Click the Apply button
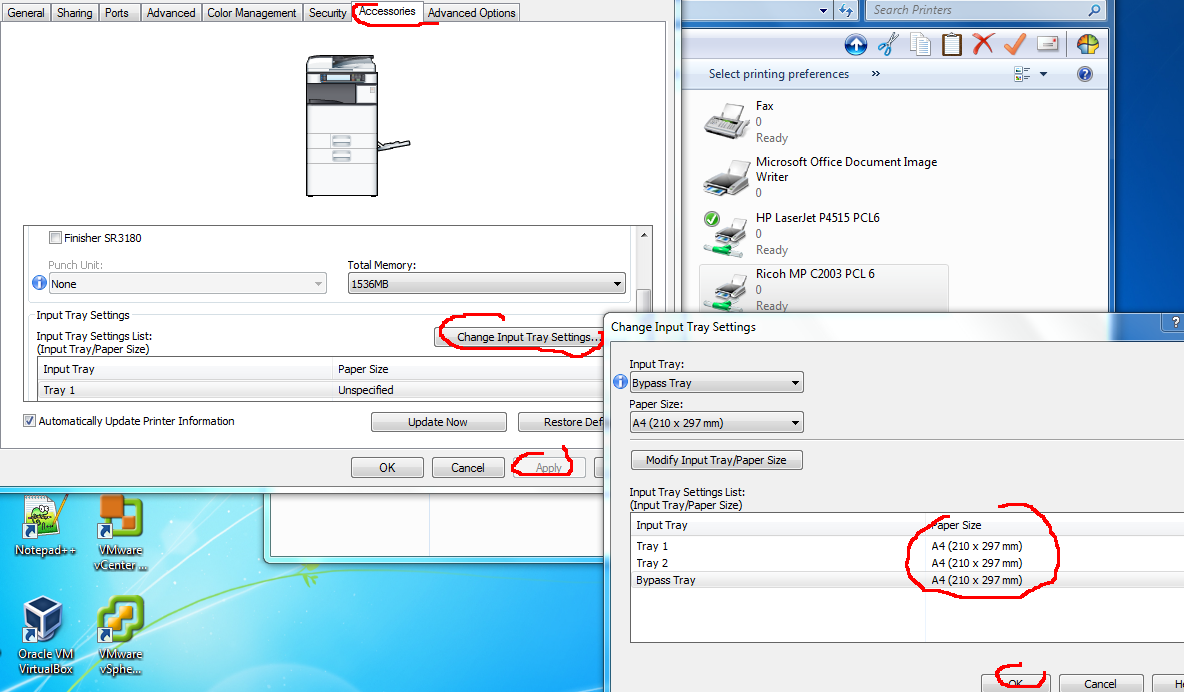Viewport: 1184px width, 692px height. click(548, 468)
